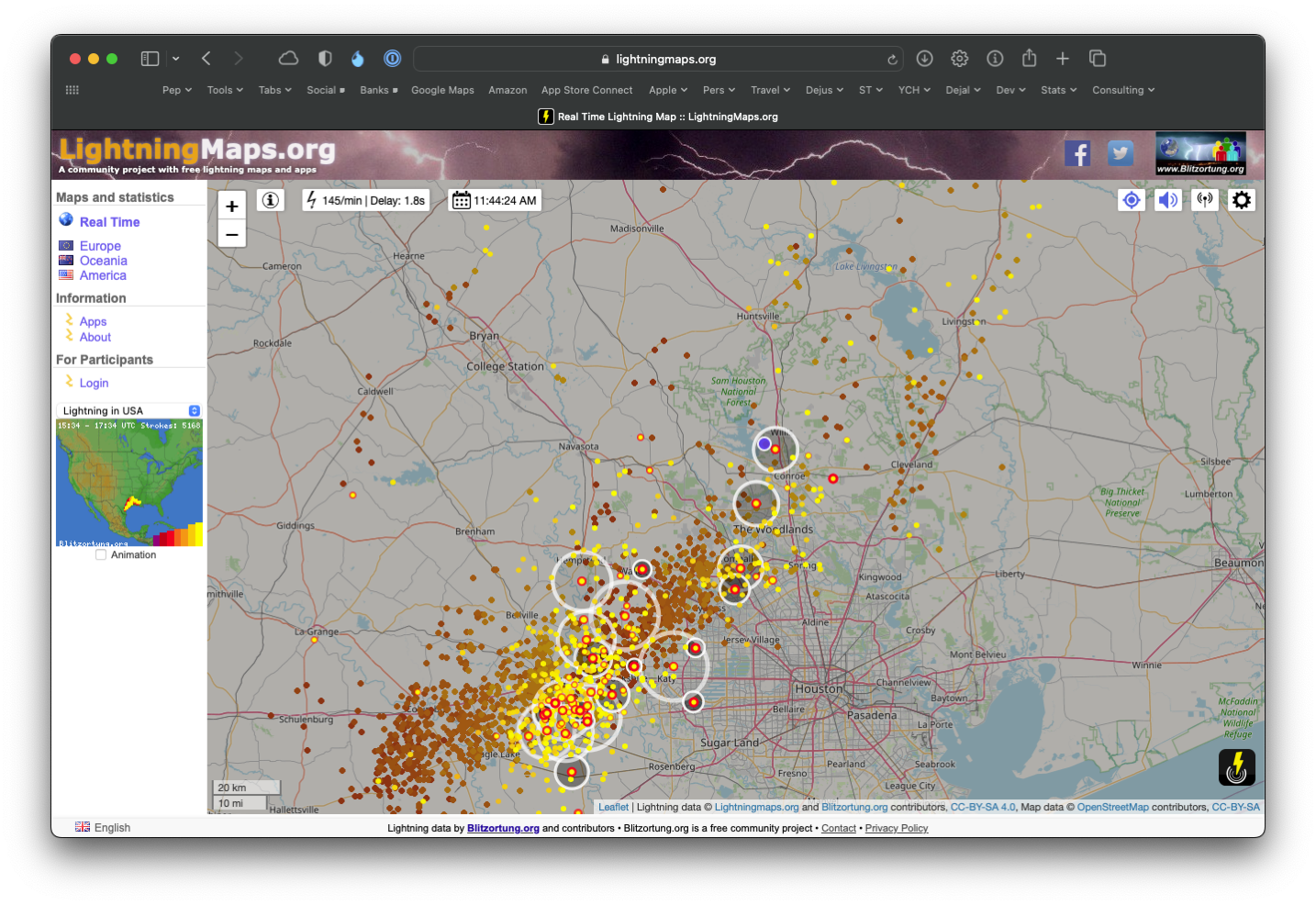1316x905 pixels.
Task: Click the lightningmaps.org address field
Action: coord(658,59)
